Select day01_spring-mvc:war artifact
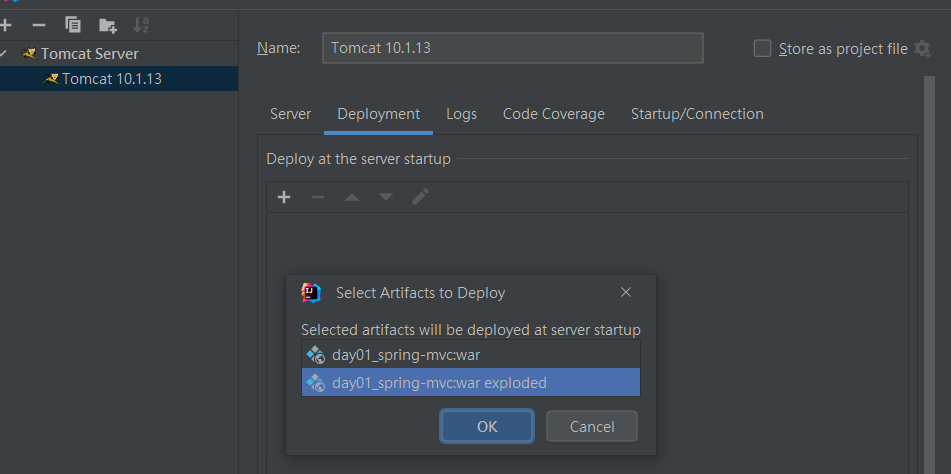The height and width of the screenshot is (474, 951). click(x=471, y=355)
